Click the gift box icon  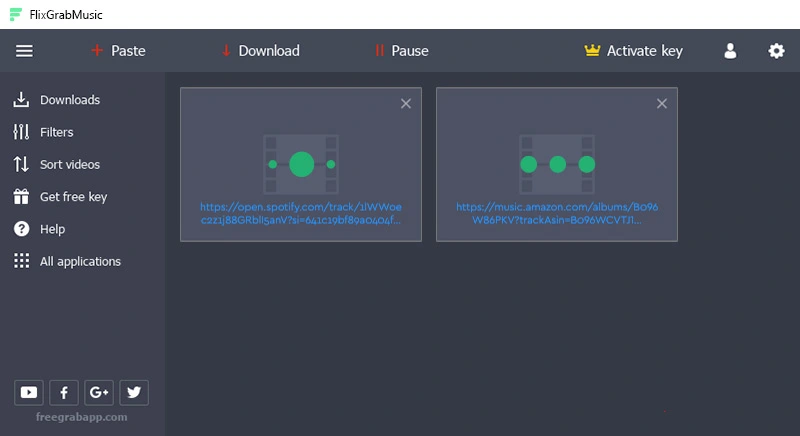pos(21,196)
